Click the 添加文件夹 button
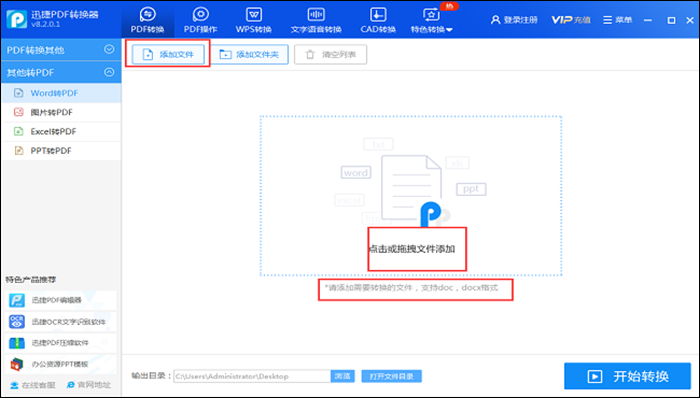 [249, 54]
